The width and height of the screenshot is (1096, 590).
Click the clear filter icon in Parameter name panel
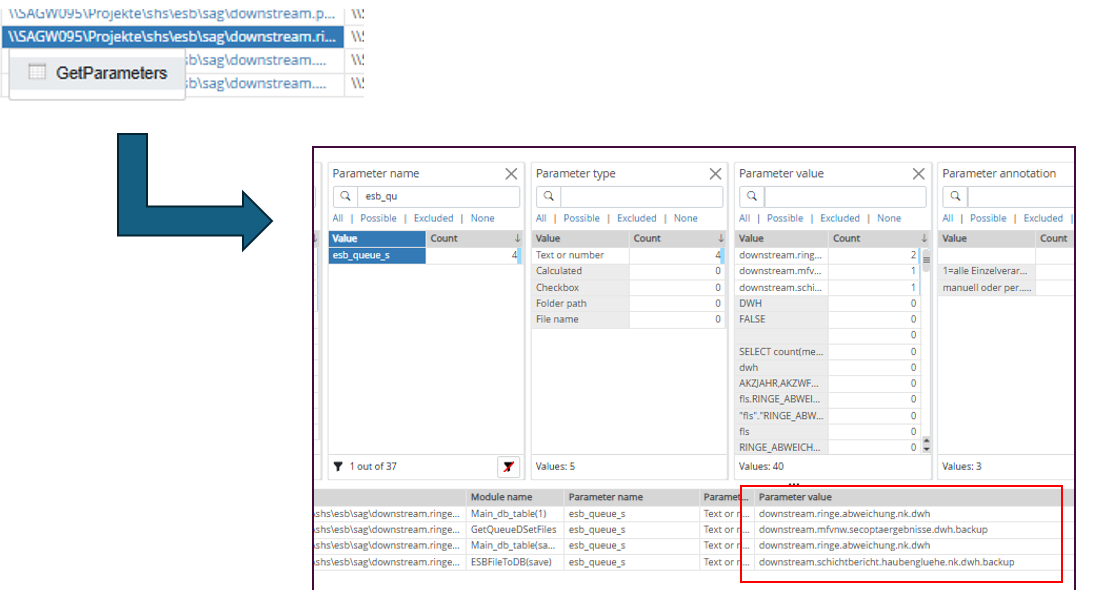508,466
